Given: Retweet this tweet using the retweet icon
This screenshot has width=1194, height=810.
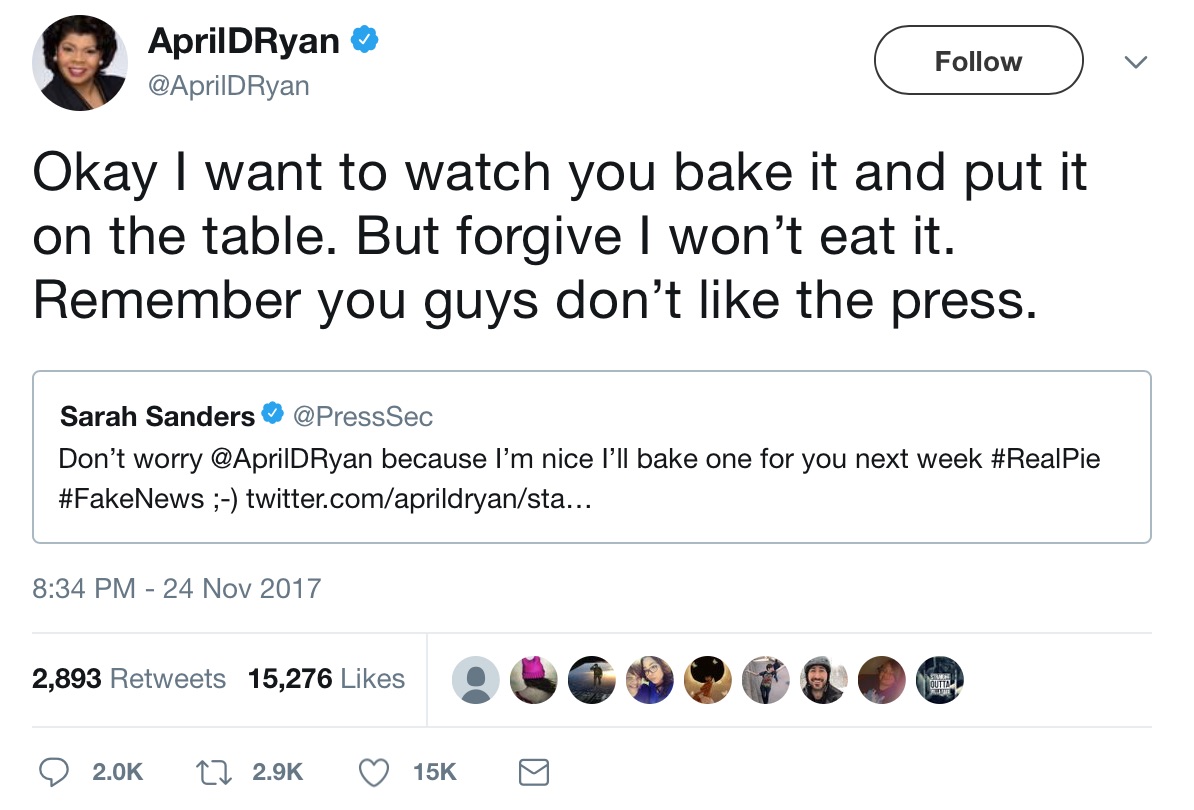Looking at the screenshot, I should pyautogui.click(x=214, y=771).
